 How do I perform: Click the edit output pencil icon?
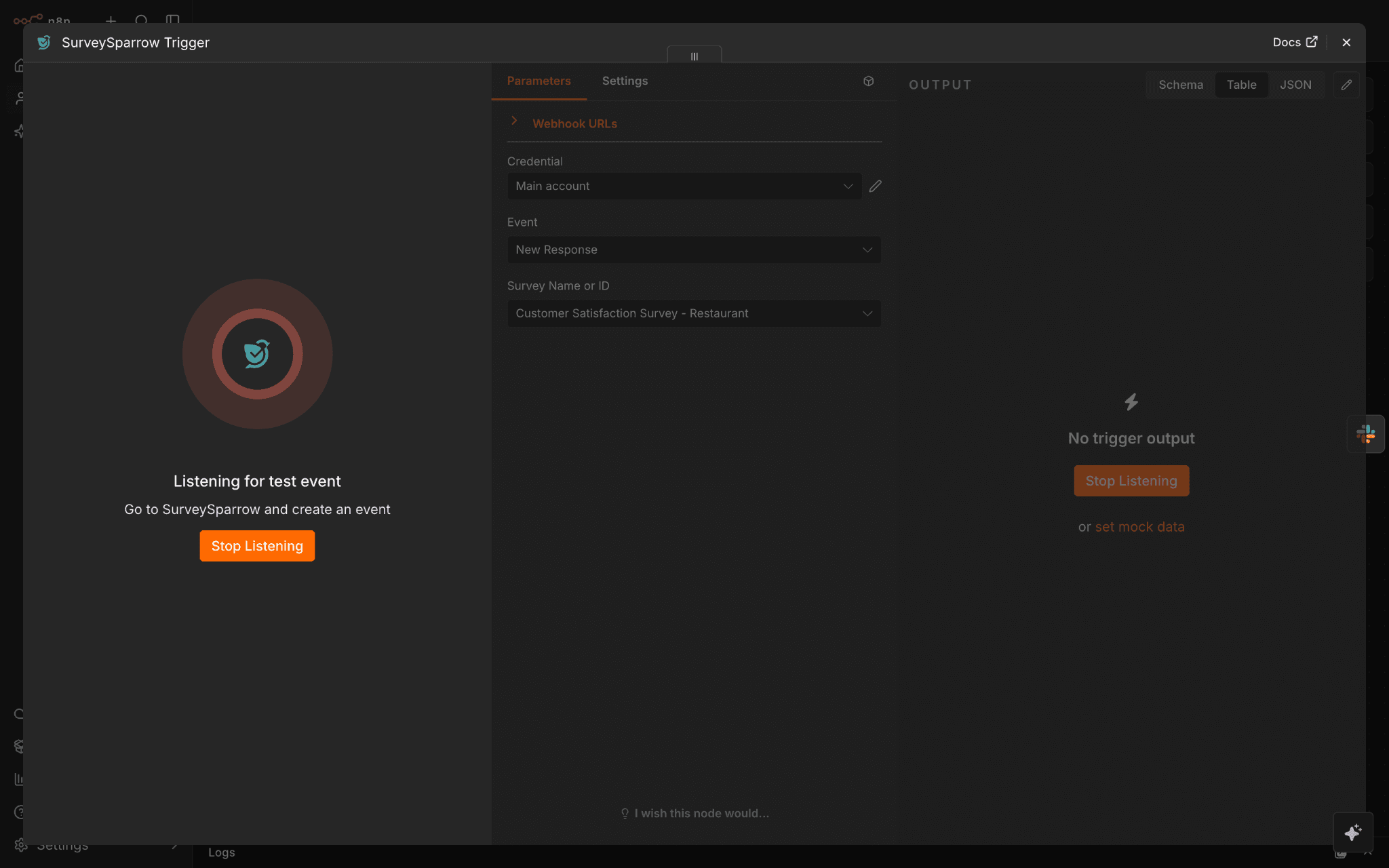(x=1346, y=85)
